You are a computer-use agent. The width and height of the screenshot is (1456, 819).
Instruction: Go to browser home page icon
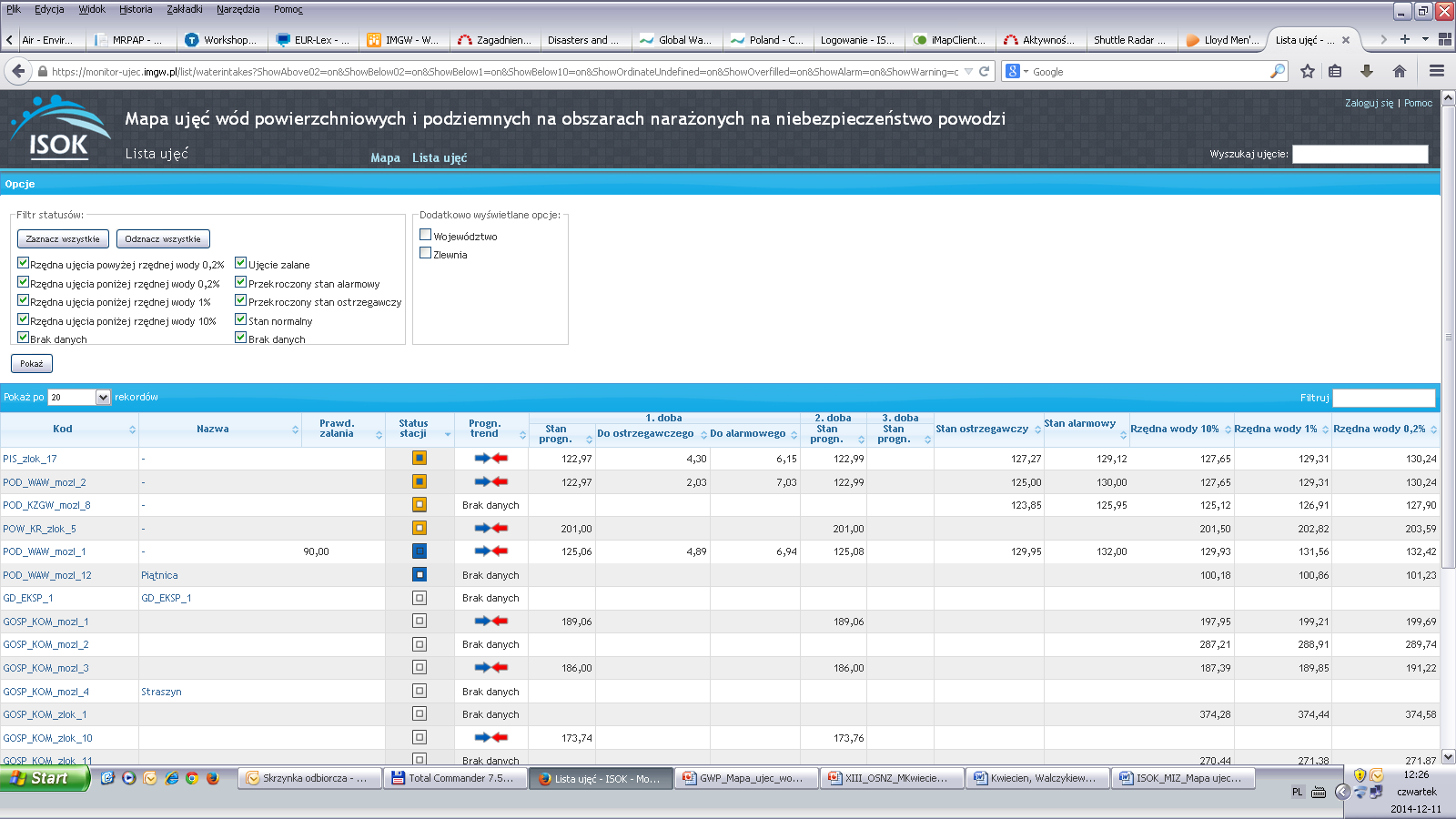click(1400, 71)
